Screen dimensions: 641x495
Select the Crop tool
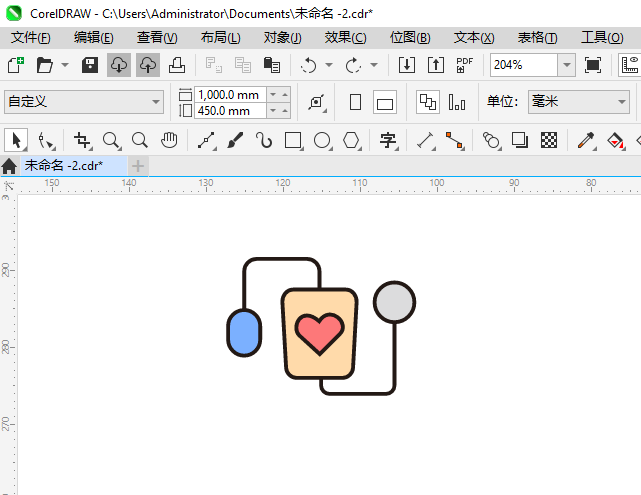pos(83,140)
